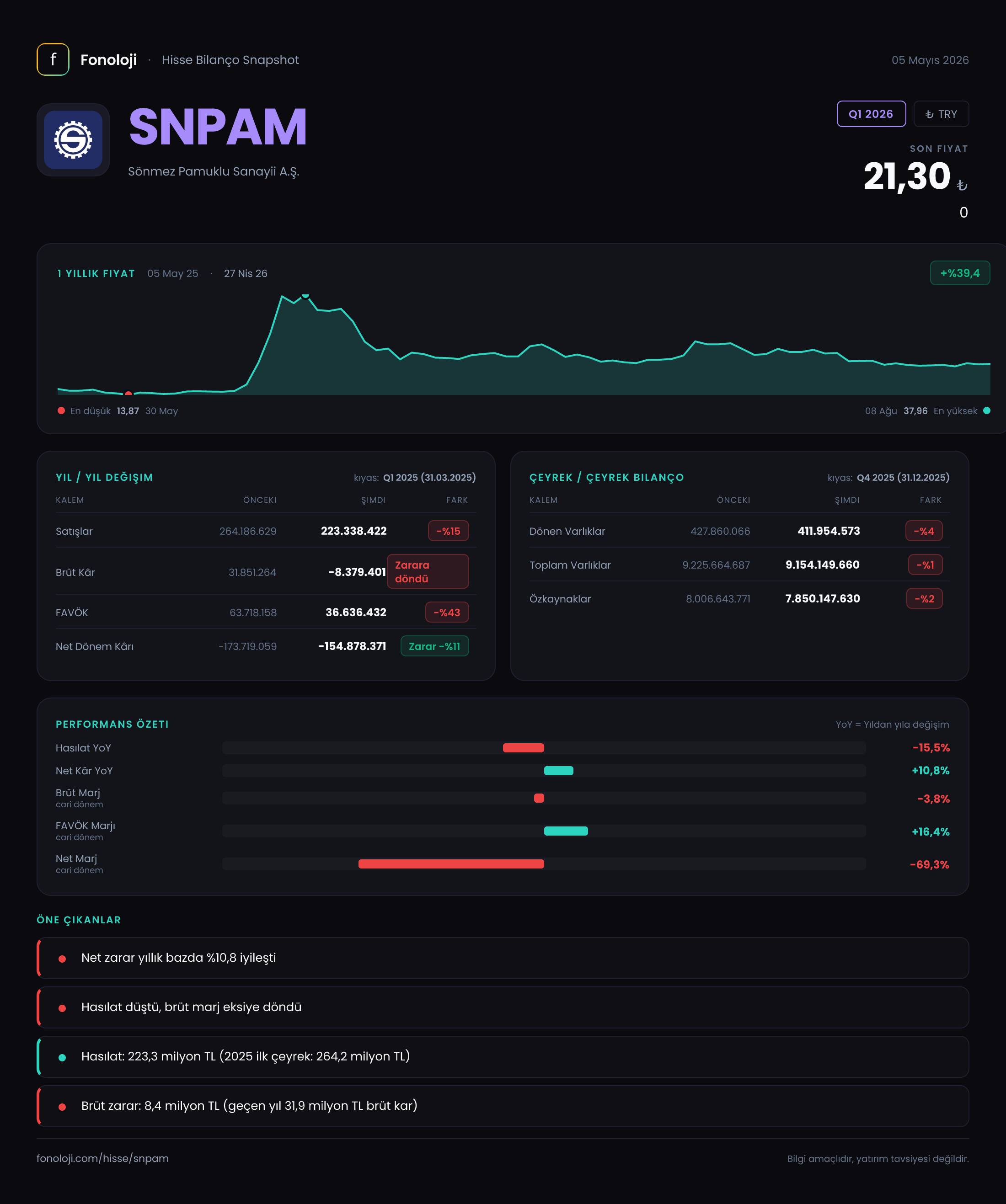Screen dimensions: 1006x1204
Task: Click the Net Marj long red bar
Action: (x=451, y=864)
